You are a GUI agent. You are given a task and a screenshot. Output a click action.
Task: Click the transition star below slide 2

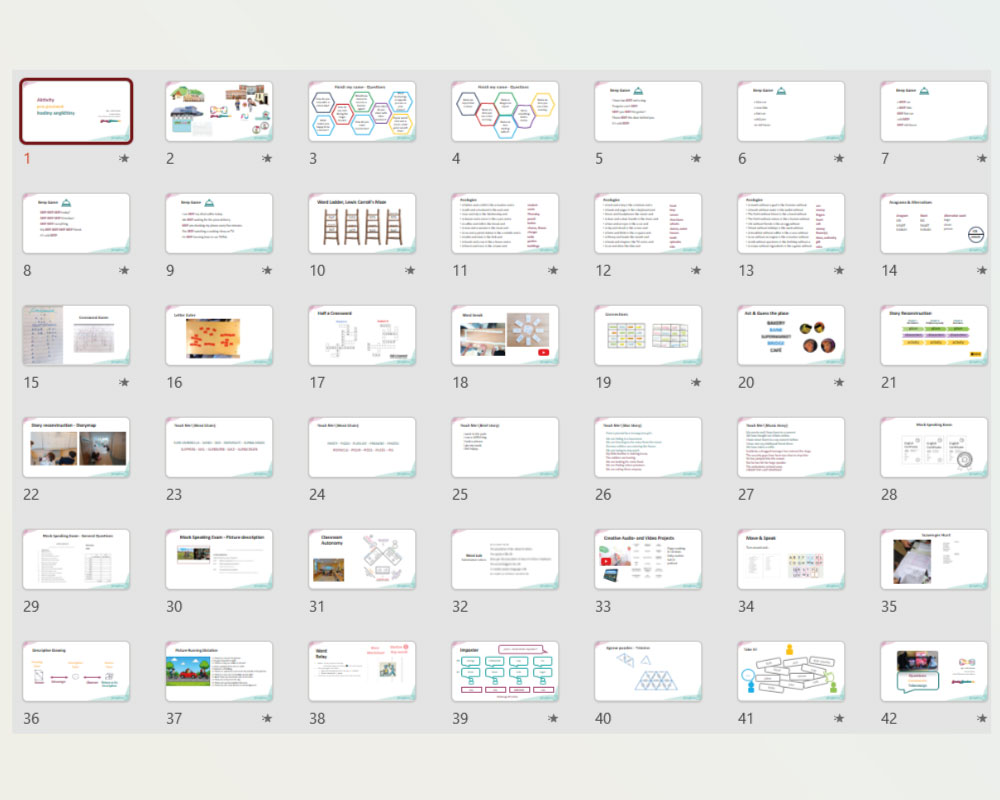(267, 158)
